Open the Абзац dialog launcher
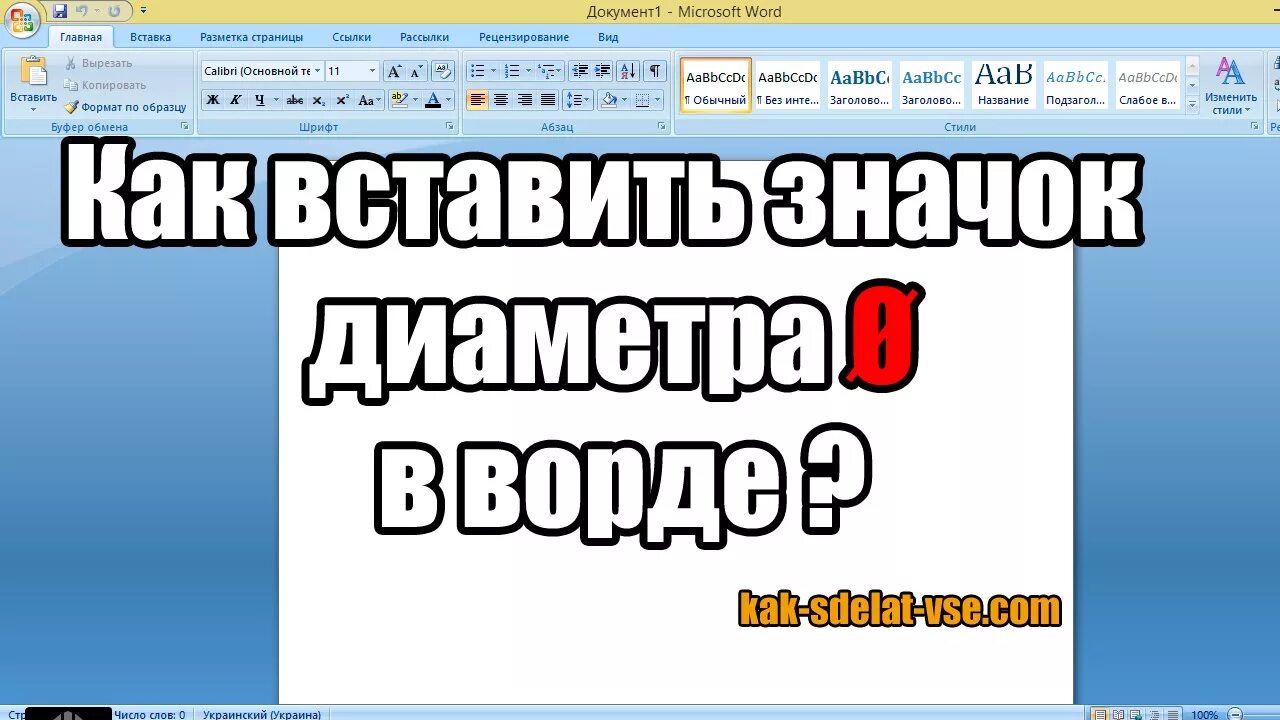This screenshot has height=720, width=1280. tap(662, 127)
